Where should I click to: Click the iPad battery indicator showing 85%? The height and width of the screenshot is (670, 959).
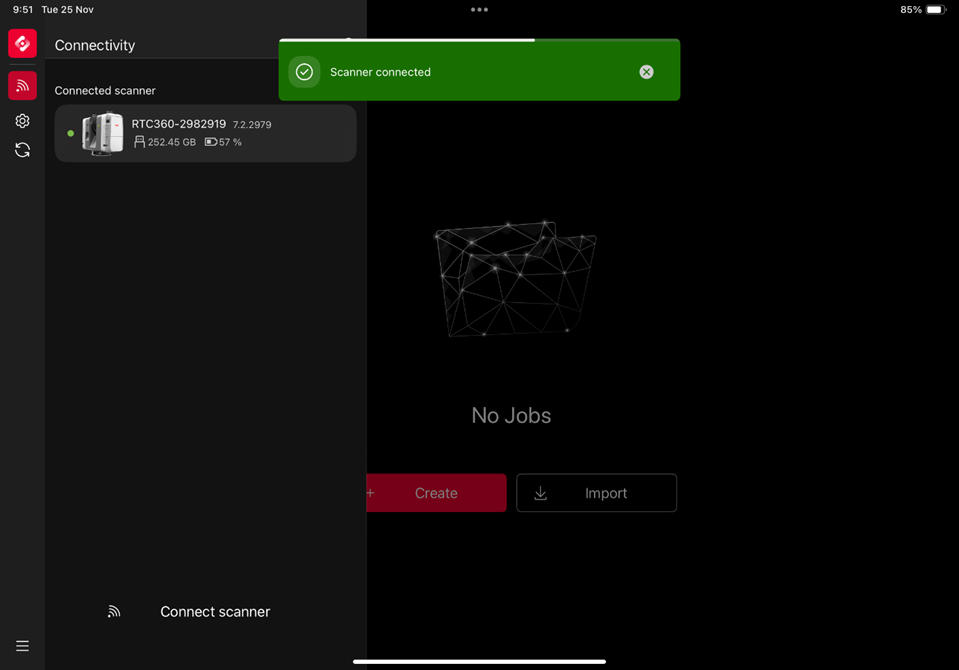click(934, 10)
